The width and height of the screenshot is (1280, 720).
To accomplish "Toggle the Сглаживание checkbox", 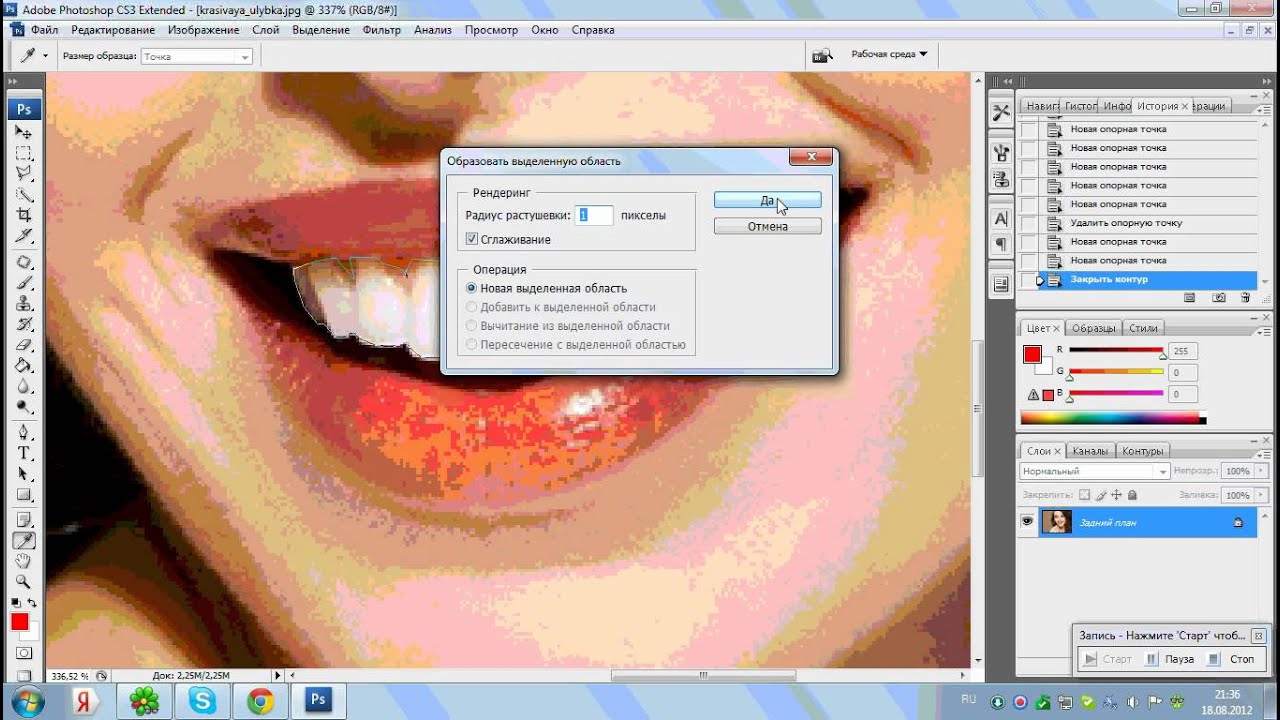I will click(472, 240).
